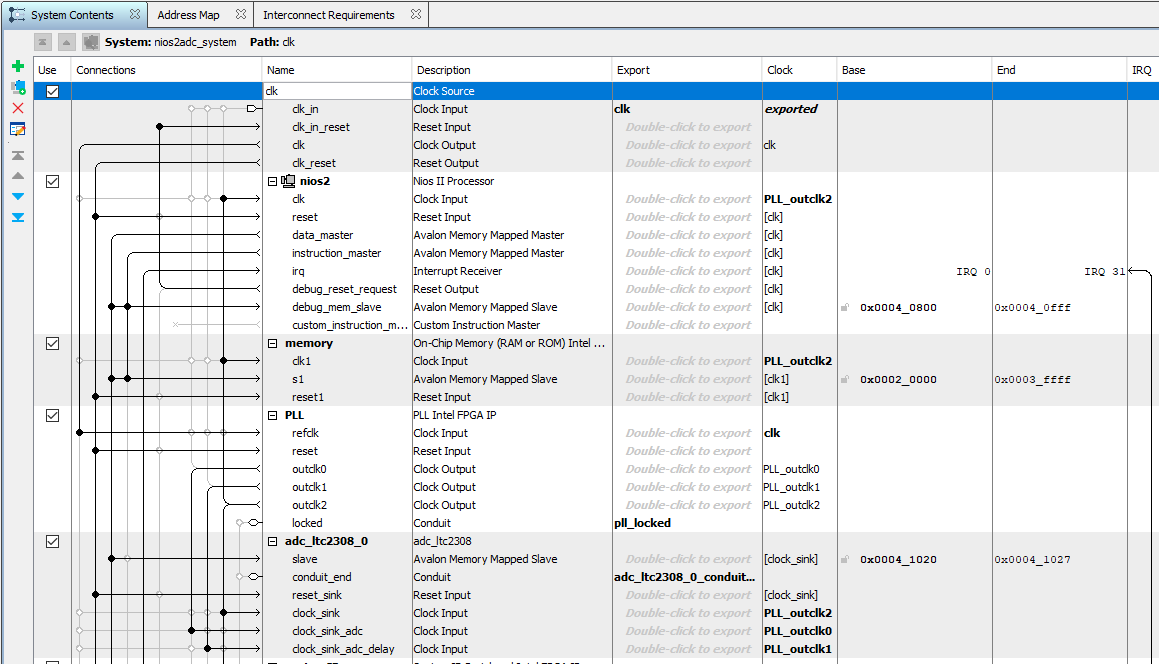Click the clk_in export connector symbol

click(x=254, y=109)
